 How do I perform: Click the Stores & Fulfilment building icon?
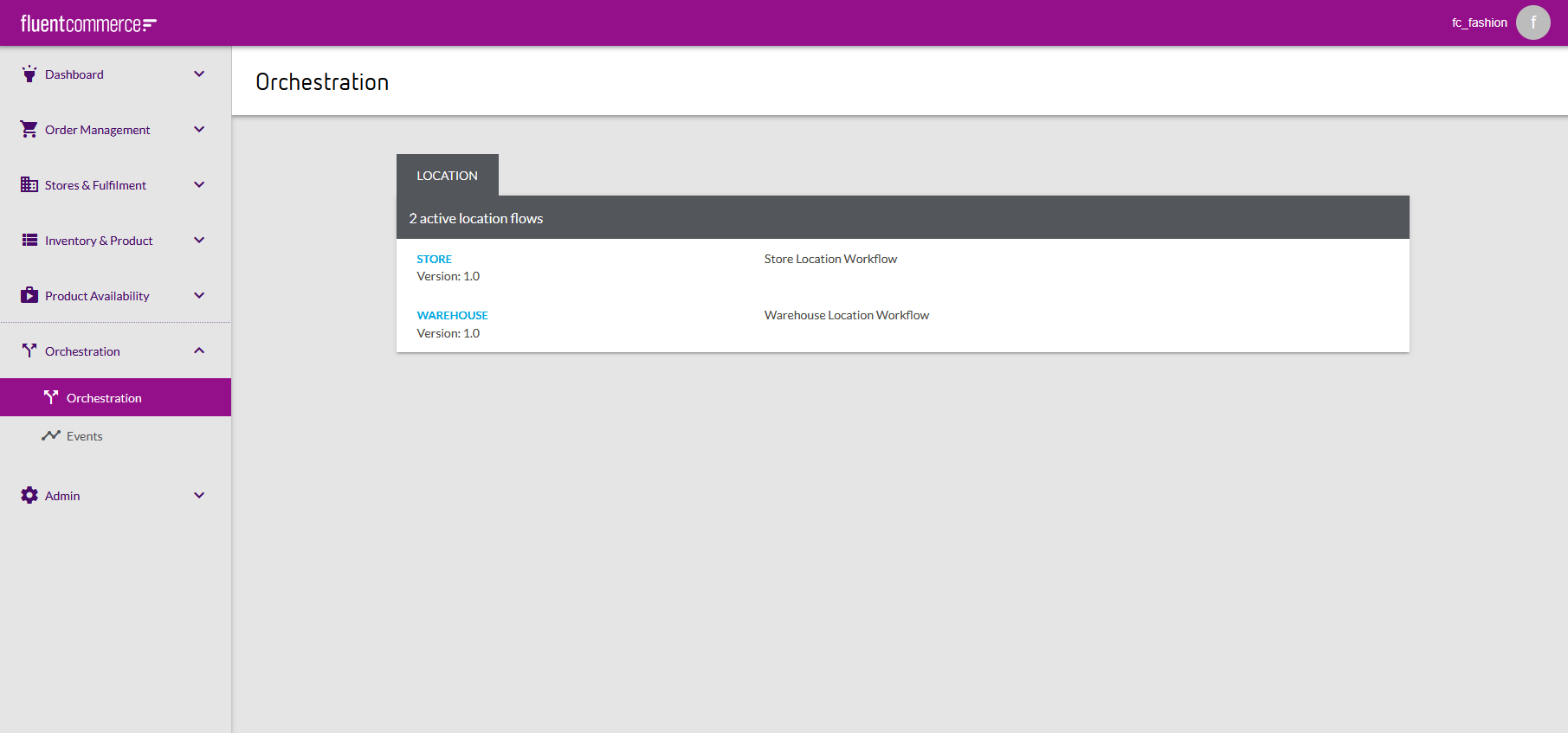click(29, 184)
